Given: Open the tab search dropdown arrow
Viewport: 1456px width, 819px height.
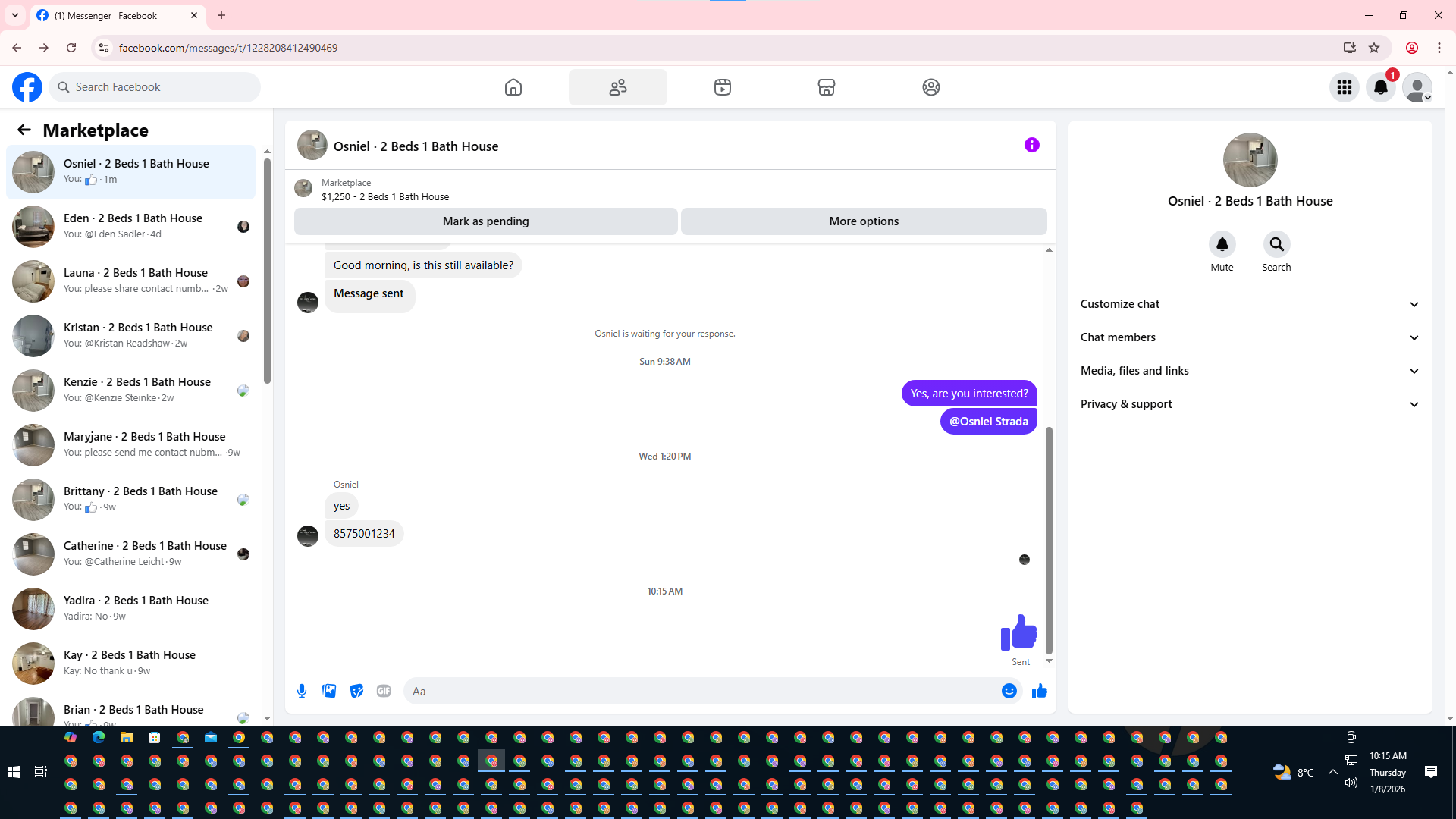Looking at the screenshot, I should 15,15.
